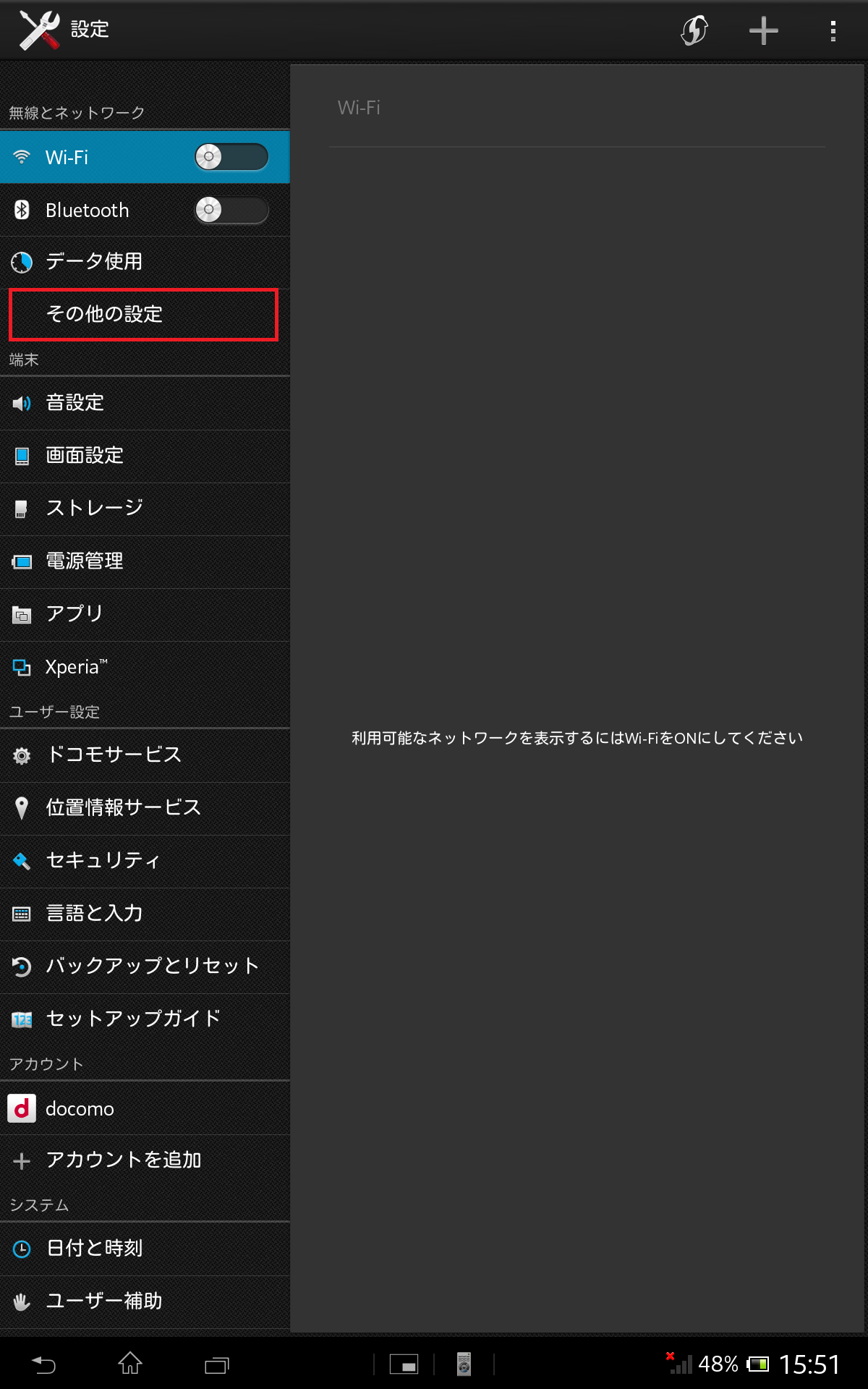This screenshot has height=1389, width=868.
Task: Tap the 位置情報サービス pin icon
Action: (x=22, y=808)
